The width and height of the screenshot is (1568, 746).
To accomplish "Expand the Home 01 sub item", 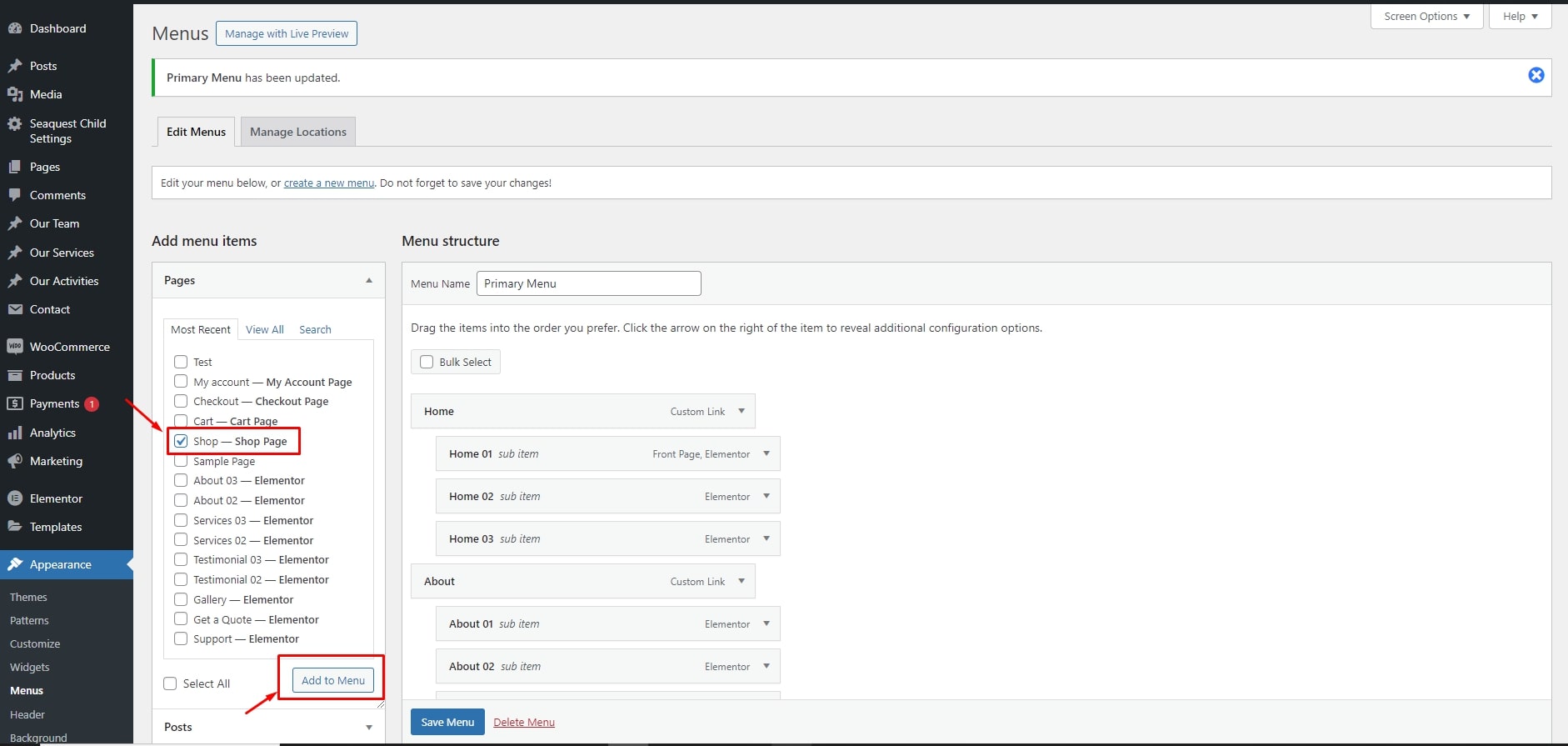I will (x=767, y=453).
